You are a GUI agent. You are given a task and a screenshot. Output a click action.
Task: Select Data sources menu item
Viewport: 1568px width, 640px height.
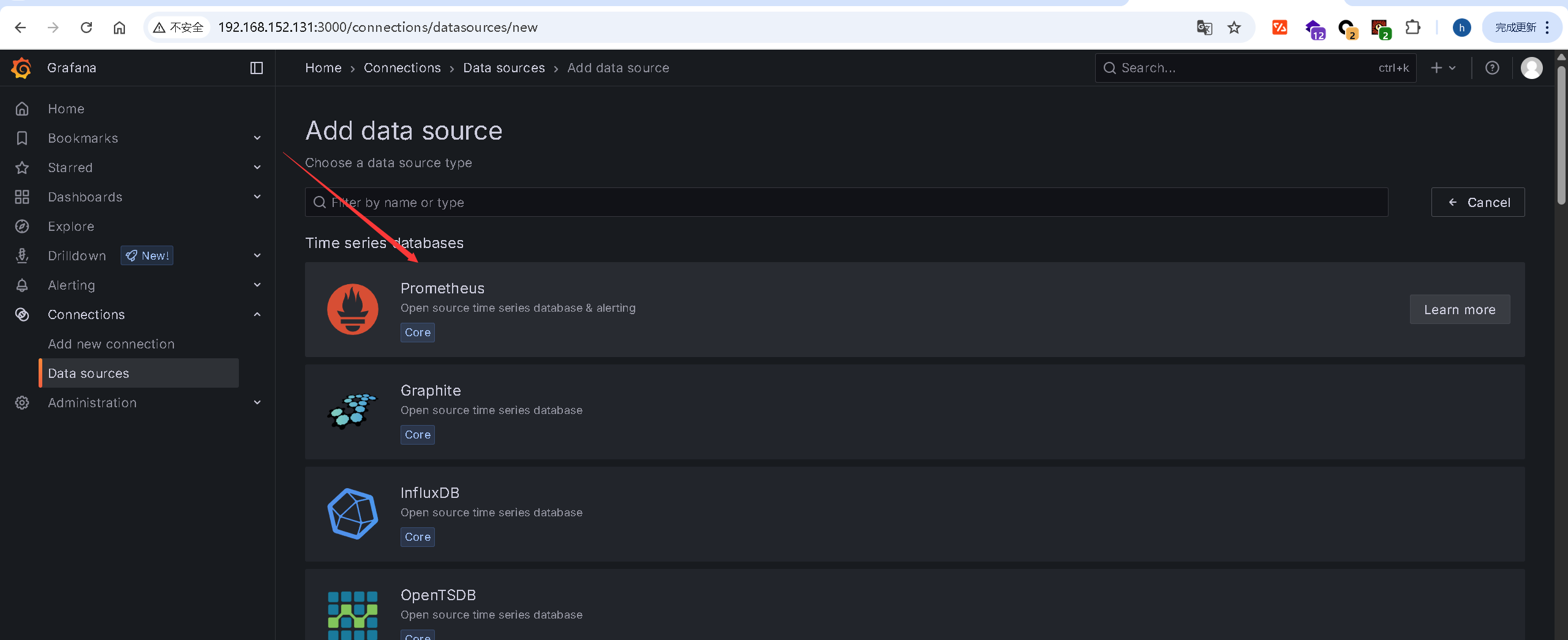pos(138,373)
